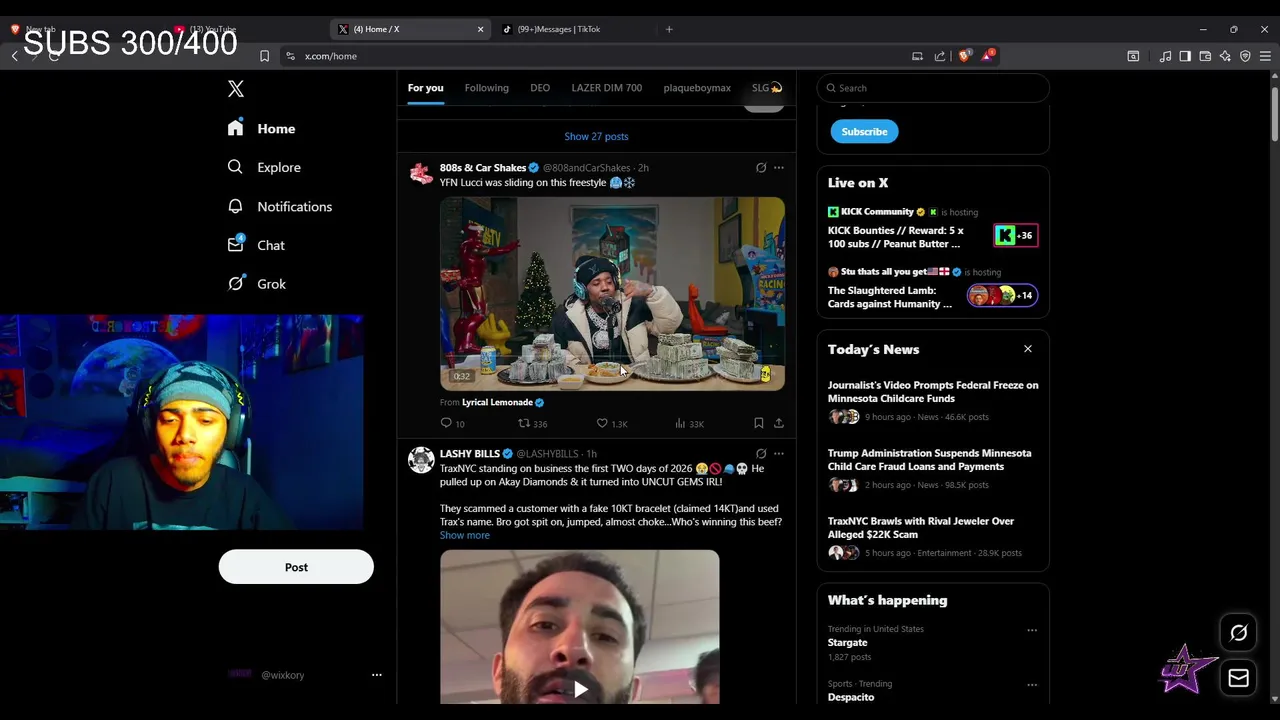The image size is (1280, 720).
Task: Click the white Post button
Action: pos(296,567)
